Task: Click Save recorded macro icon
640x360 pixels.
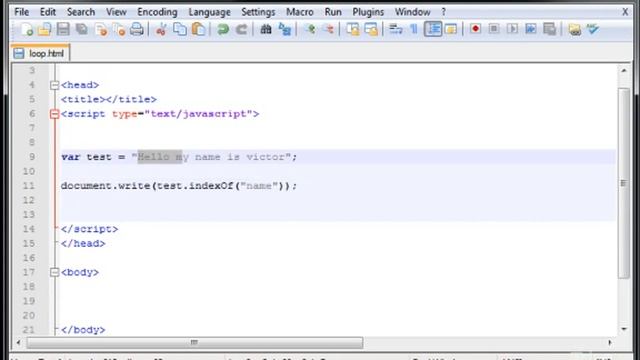Action: (x=549, y=29)
